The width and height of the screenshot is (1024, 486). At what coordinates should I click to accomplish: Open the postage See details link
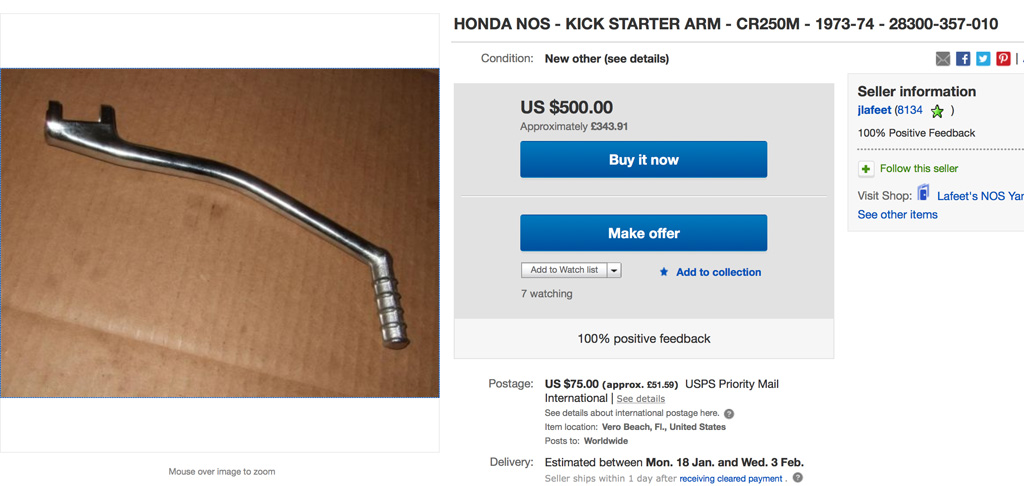pyautogui.click(x=640, y=399)
